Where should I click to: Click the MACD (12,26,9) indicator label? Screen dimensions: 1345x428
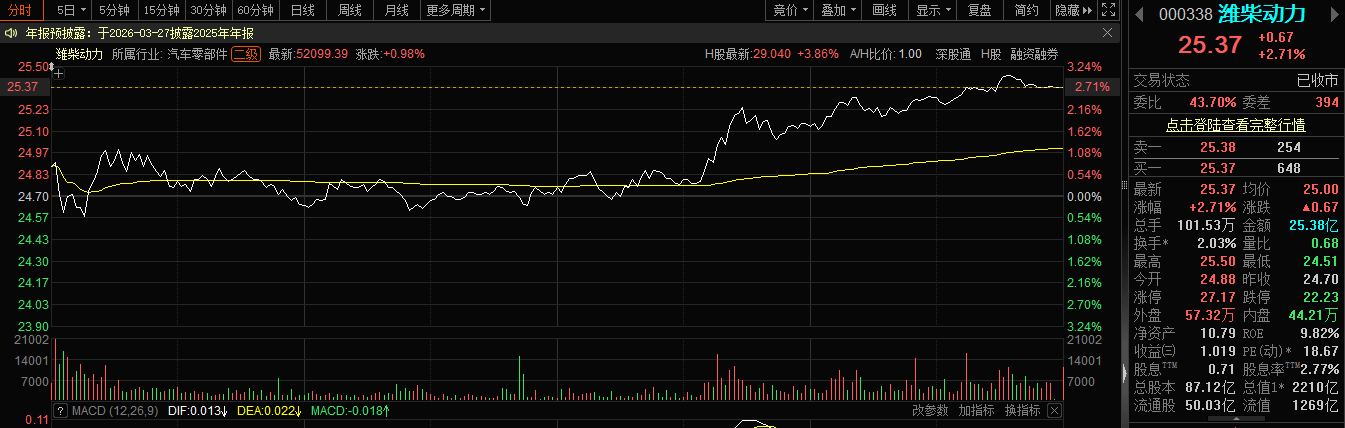113,410
